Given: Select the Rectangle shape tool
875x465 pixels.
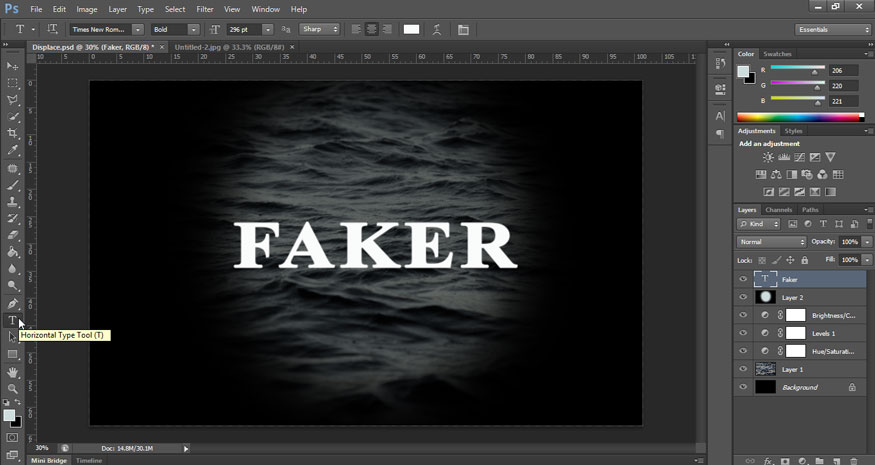Looking at the screenshot, I should pyautogui.click(x=12, y=354).
